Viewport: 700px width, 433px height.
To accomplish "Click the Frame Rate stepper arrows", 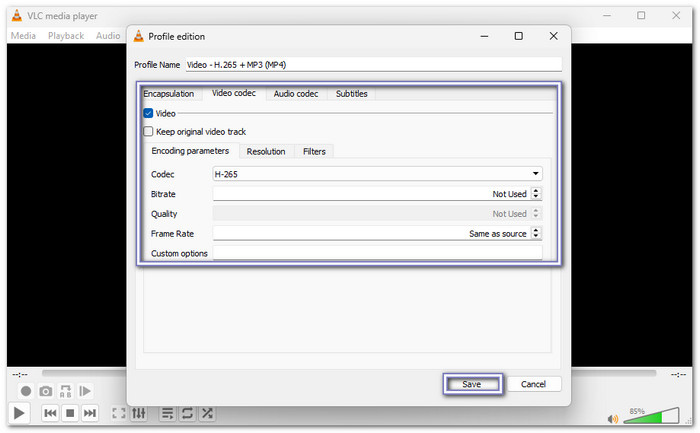I will pos(536,233).
